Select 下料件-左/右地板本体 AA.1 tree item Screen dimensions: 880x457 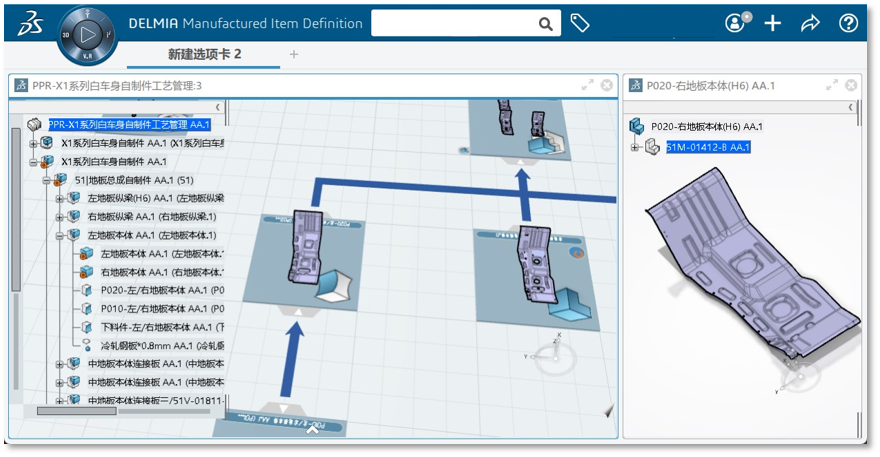(162, 327)
